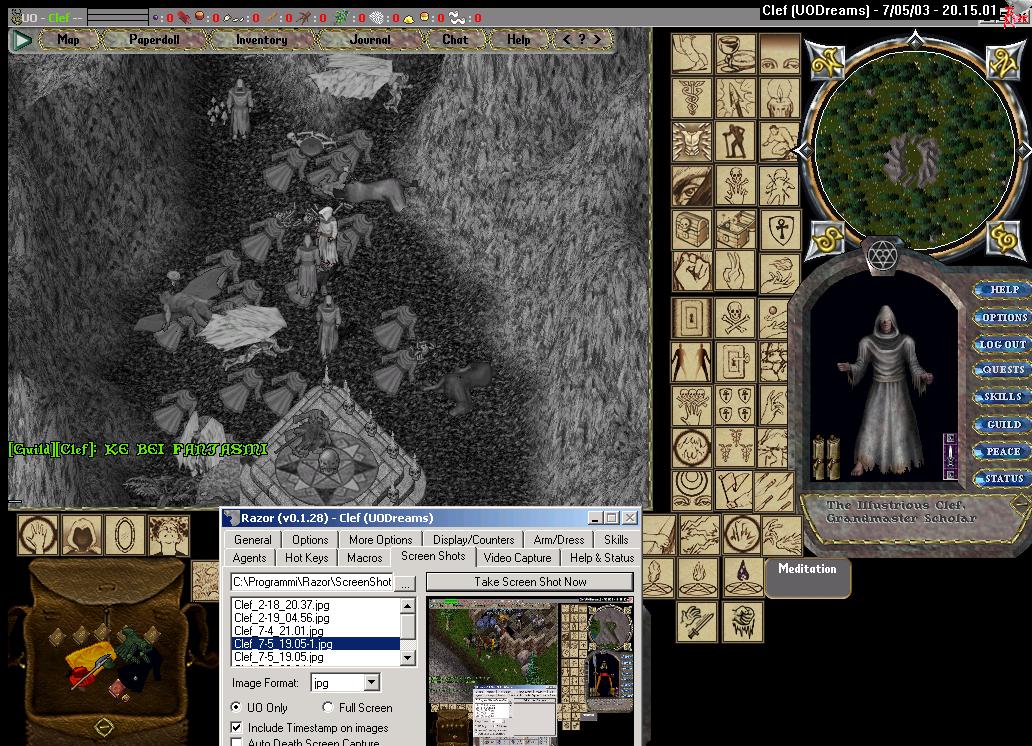The image size is (1032, 746).
Task: Click the skull-marked treasure chest icon
Action: click(691, 230)
